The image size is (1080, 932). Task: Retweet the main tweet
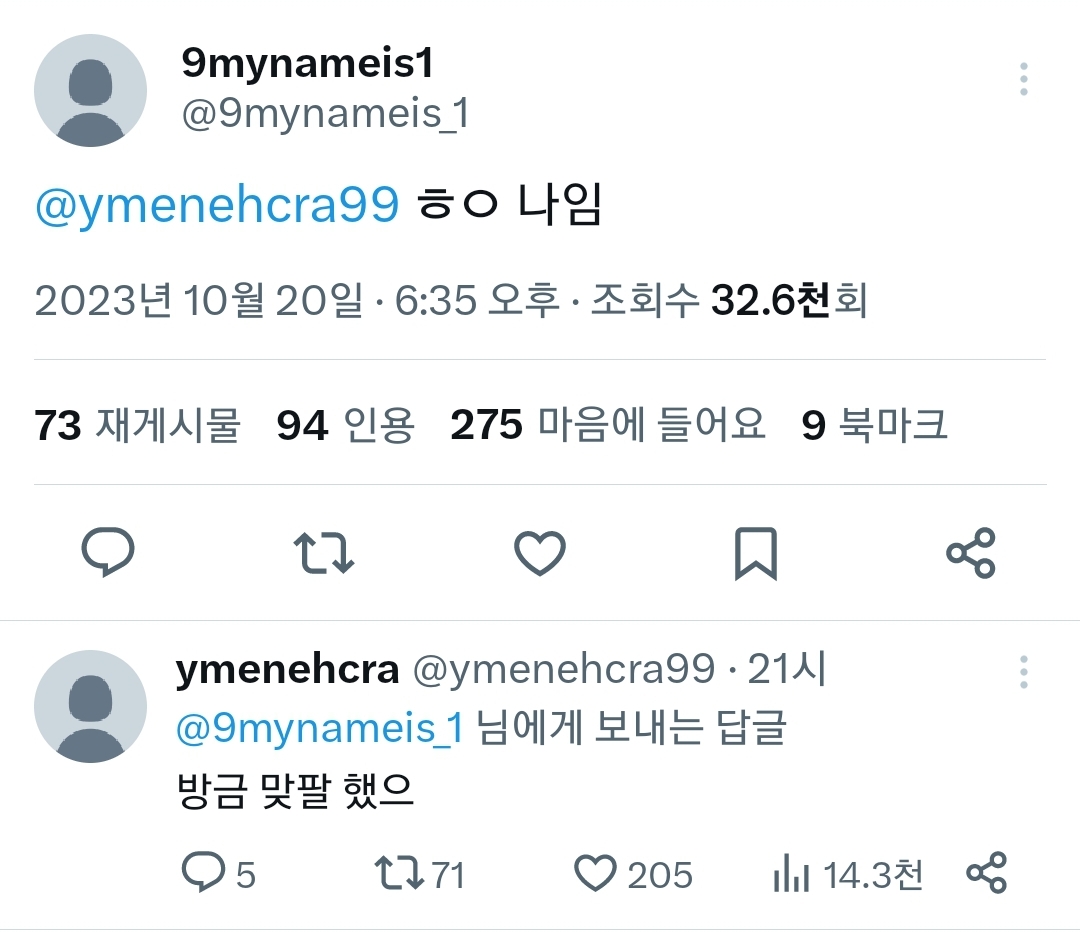point(322,552)
